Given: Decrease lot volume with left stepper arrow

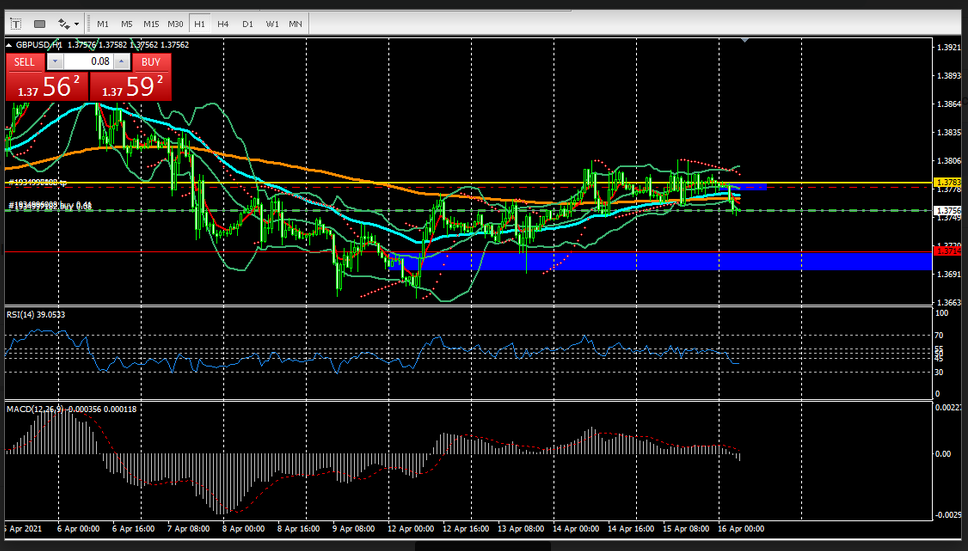Looking at the screenshot, I should coord(55,62).
